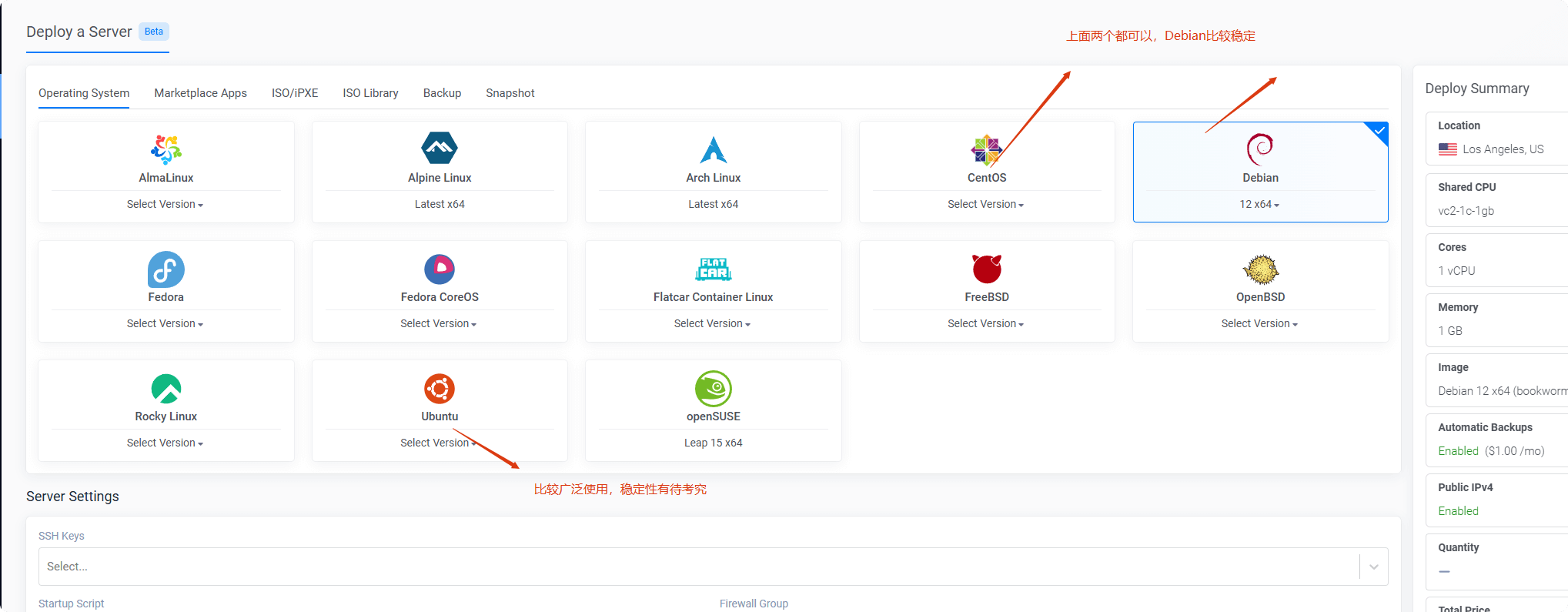
Task: Click the FreeBSD red daemon logo
Action: [x=987, y=269]
